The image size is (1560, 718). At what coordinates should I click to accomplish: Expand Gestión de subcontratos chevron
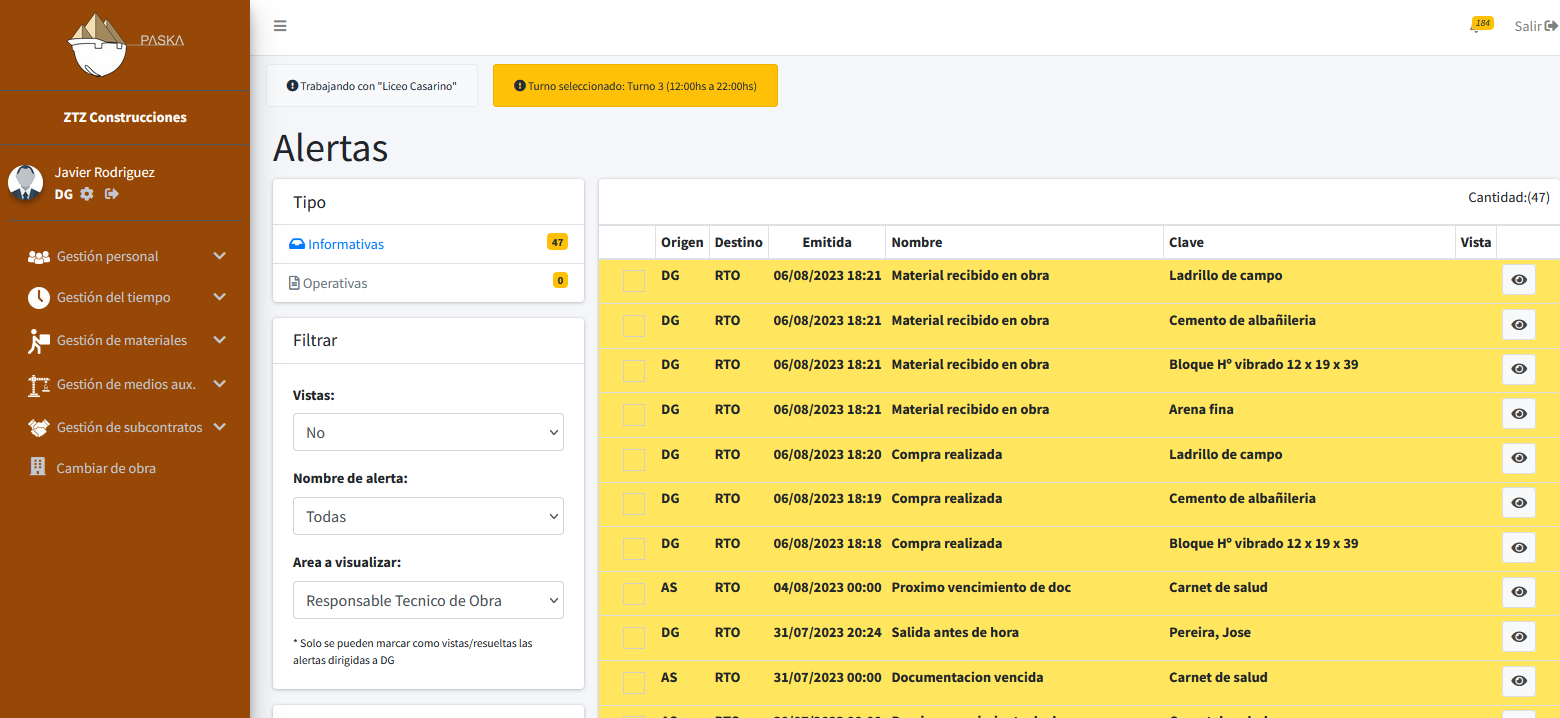pyautogui.click(x=220, y=427)
